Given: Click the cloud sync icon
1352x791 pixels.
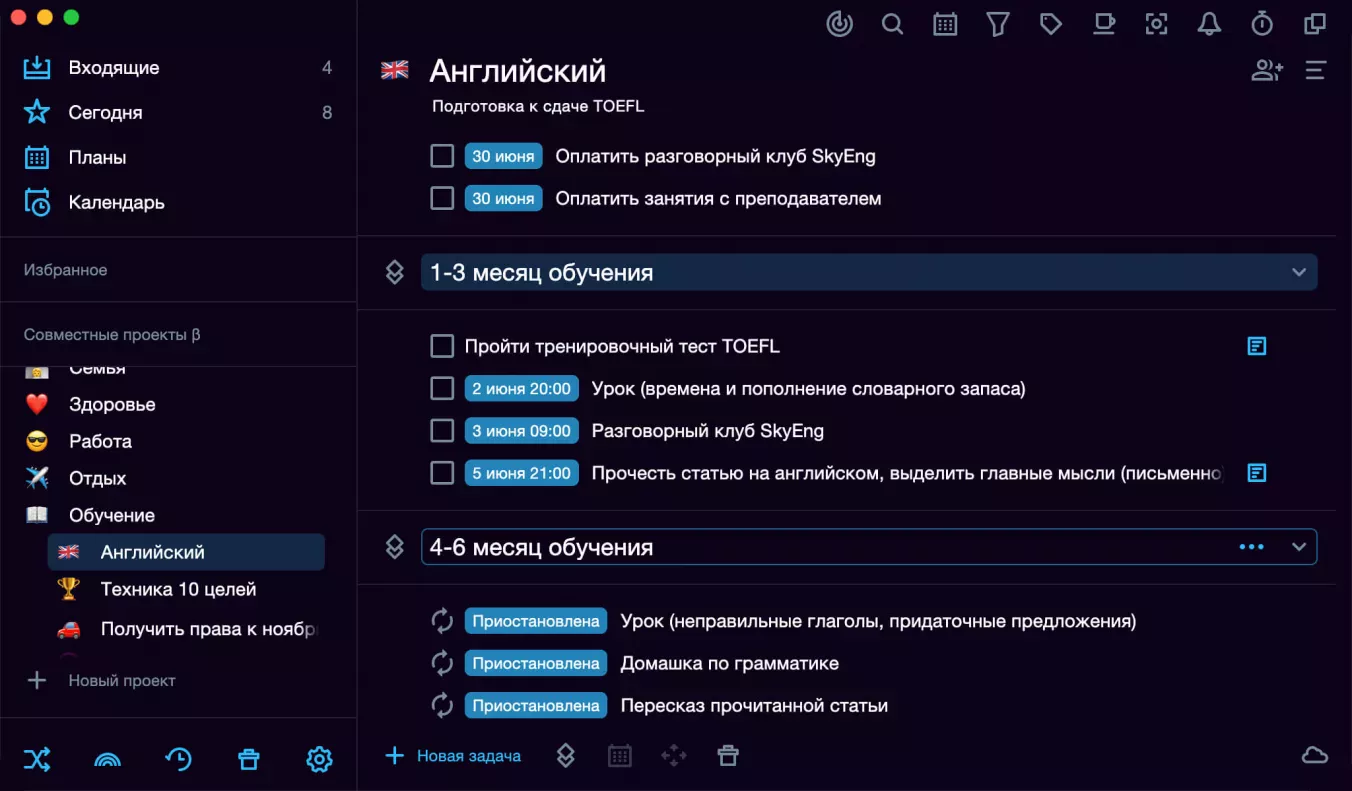Looking at the screenshot, I should coord(1315,756).
